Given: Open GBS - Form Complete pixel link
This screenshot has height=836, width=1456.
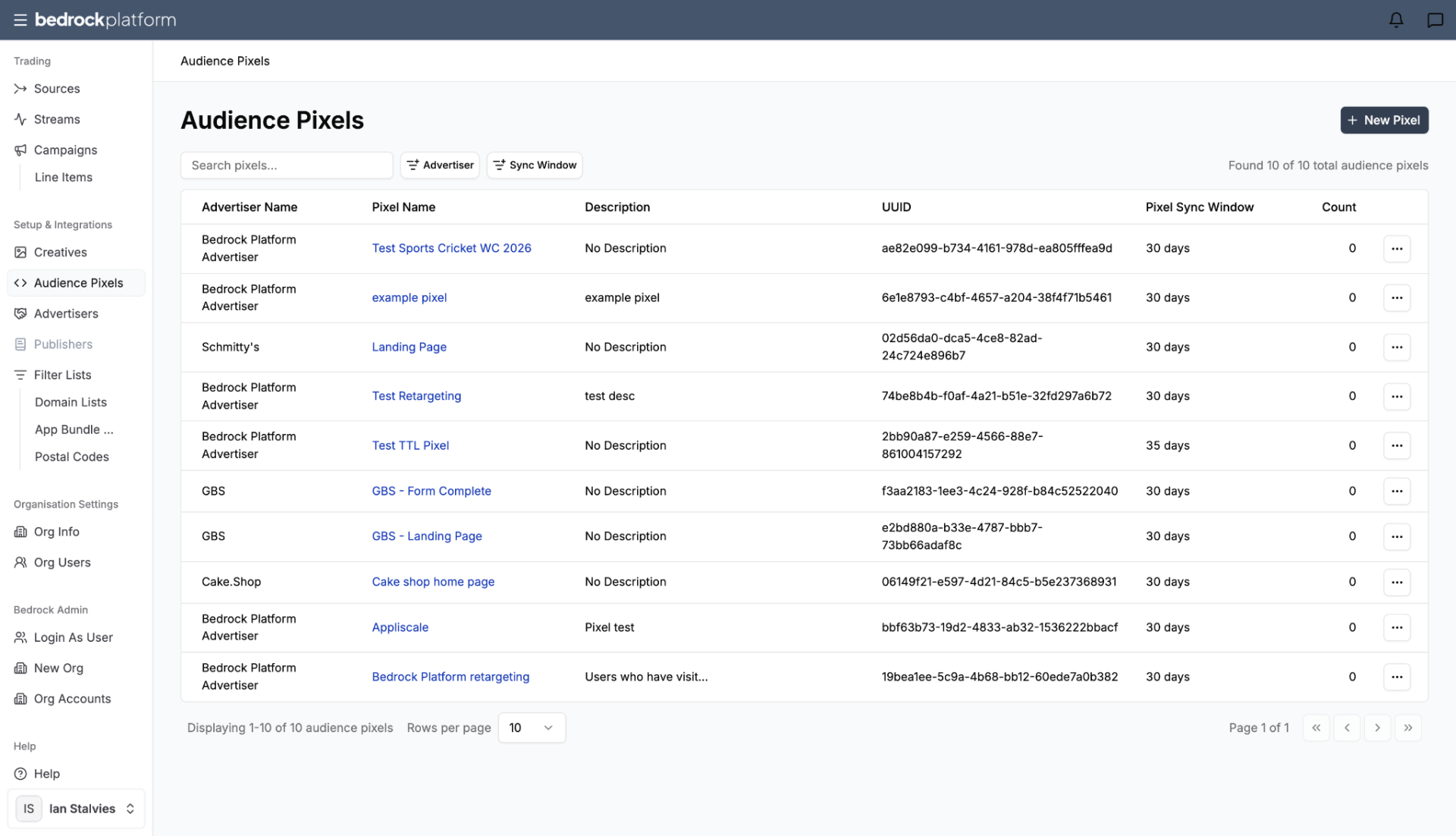Looking at the screenshot, I should [431, 491].
